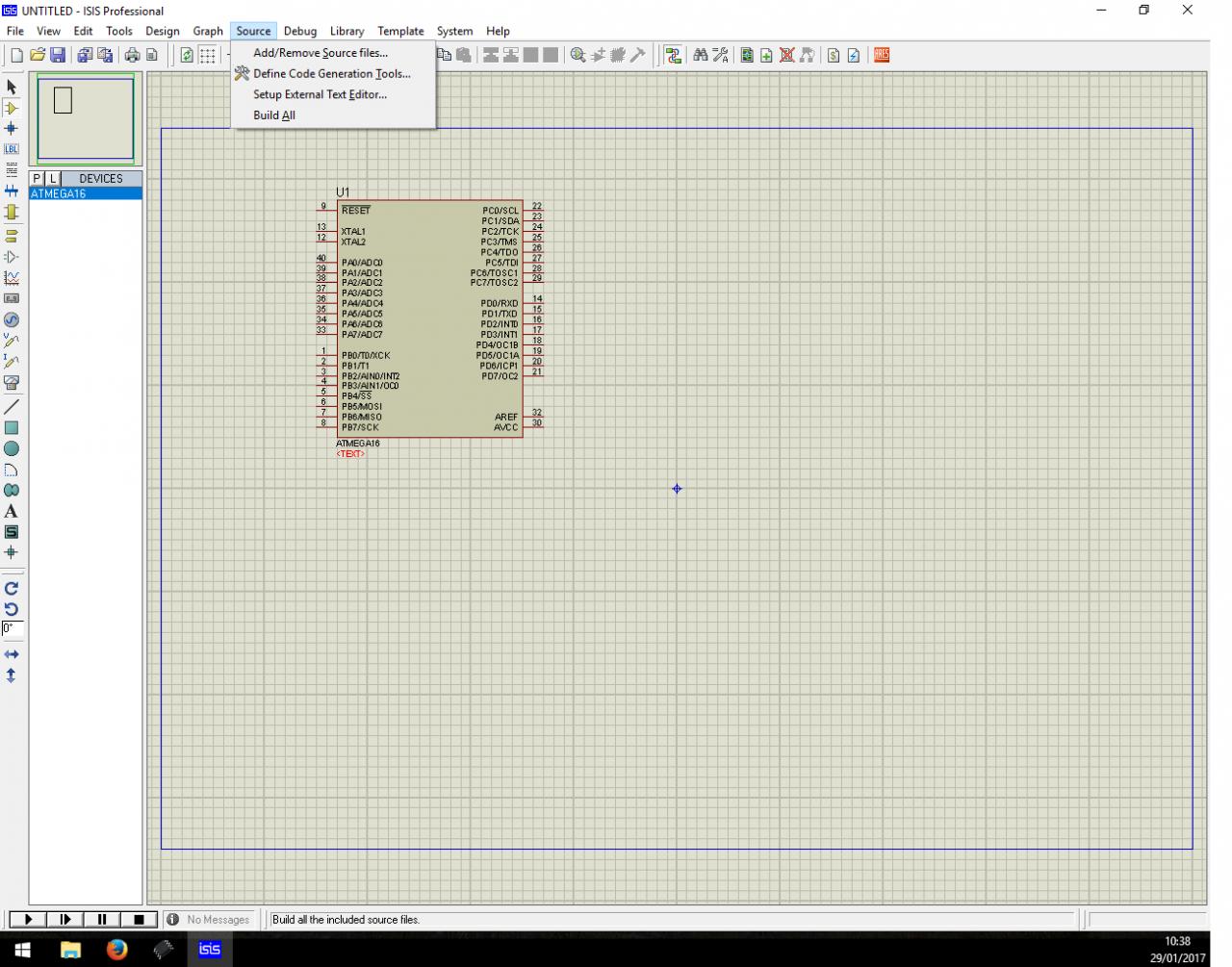This screenshot has height=967, width=1232.
Task: Toggle the wire auto-router
Action: [x=673, y=55]
